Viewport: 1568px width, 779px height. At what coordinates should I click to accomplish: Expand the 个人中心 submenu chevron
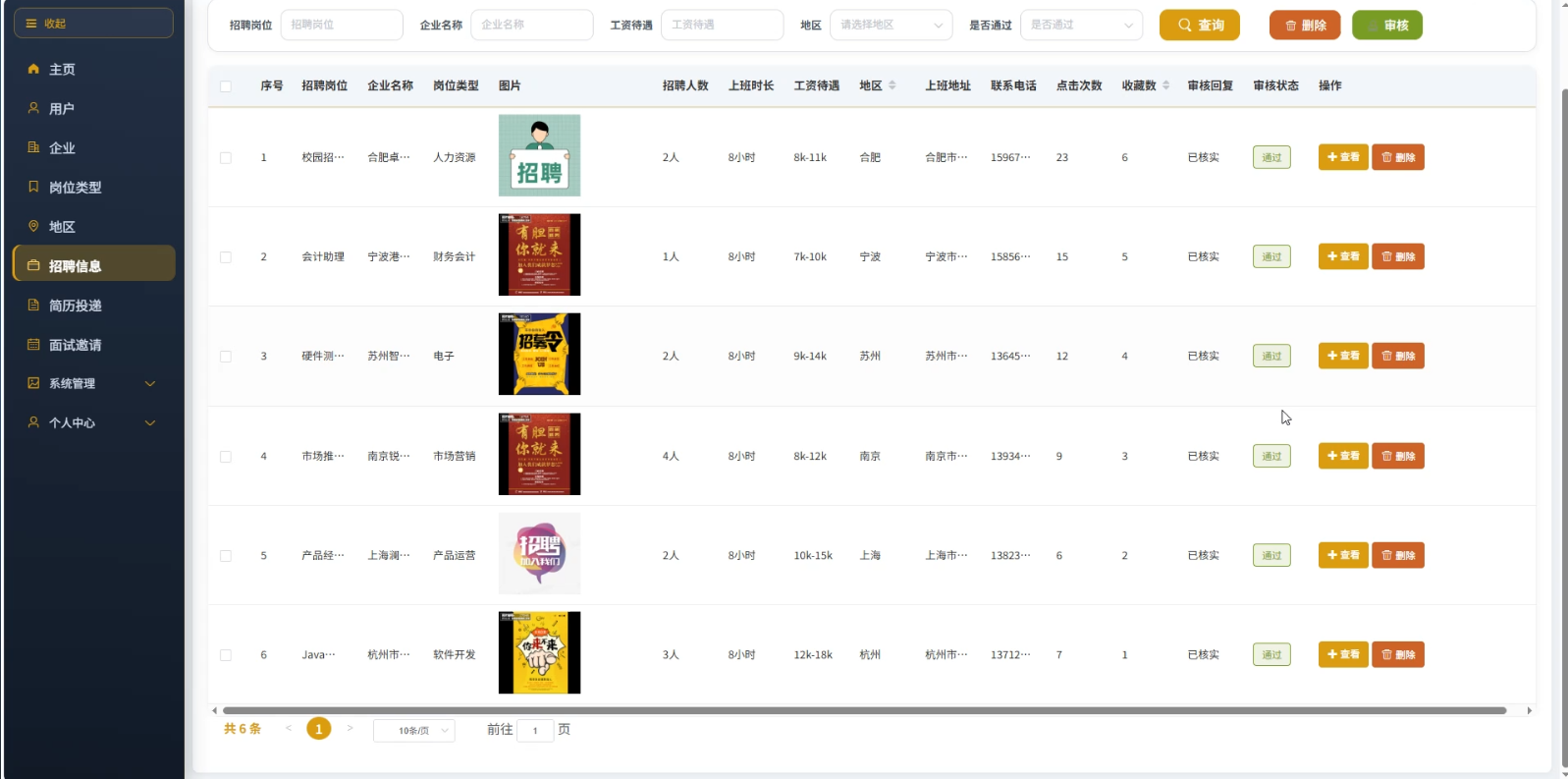(150, 422)
